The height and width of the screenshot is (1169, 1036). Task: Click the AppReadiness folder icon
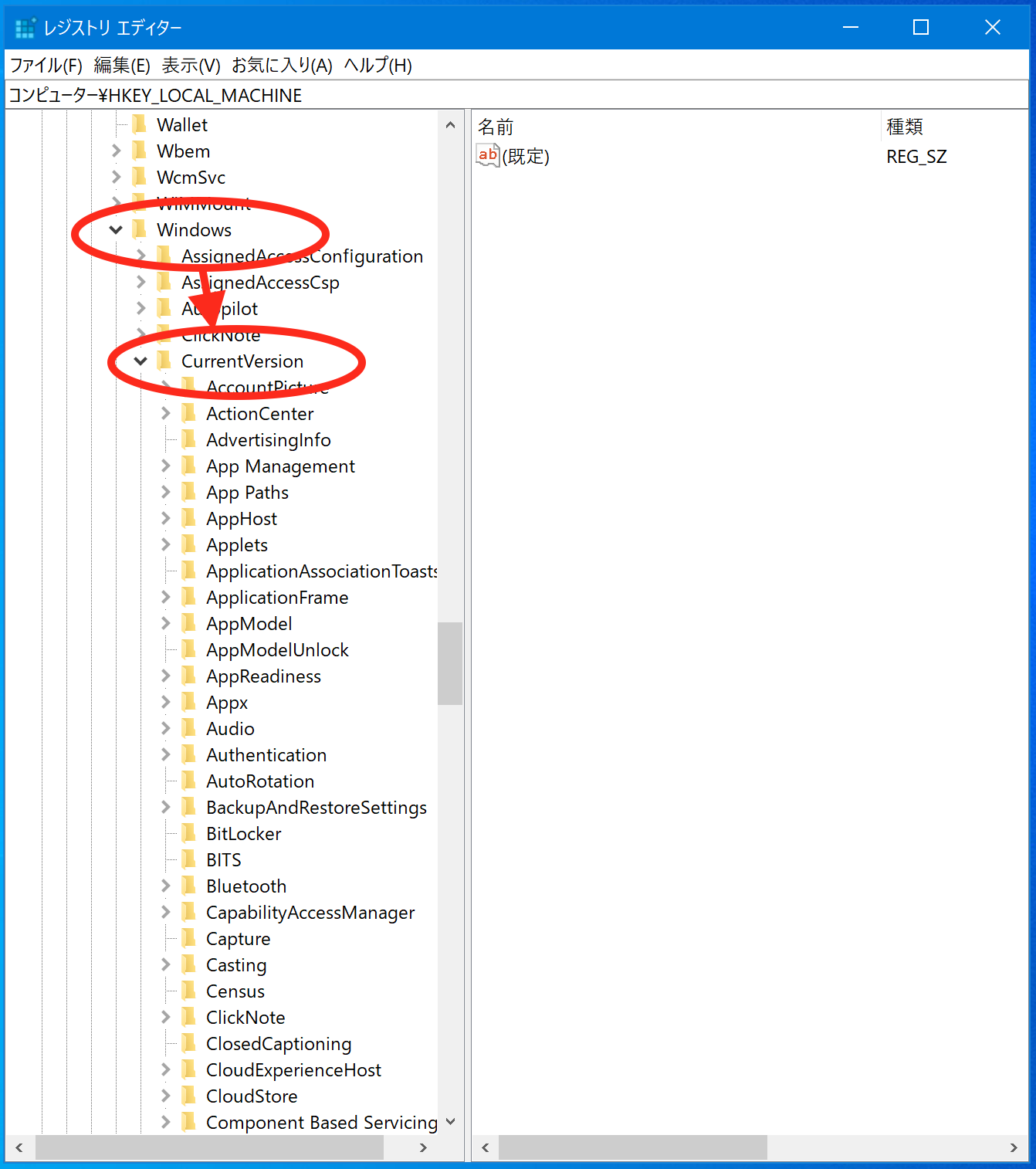189,676
